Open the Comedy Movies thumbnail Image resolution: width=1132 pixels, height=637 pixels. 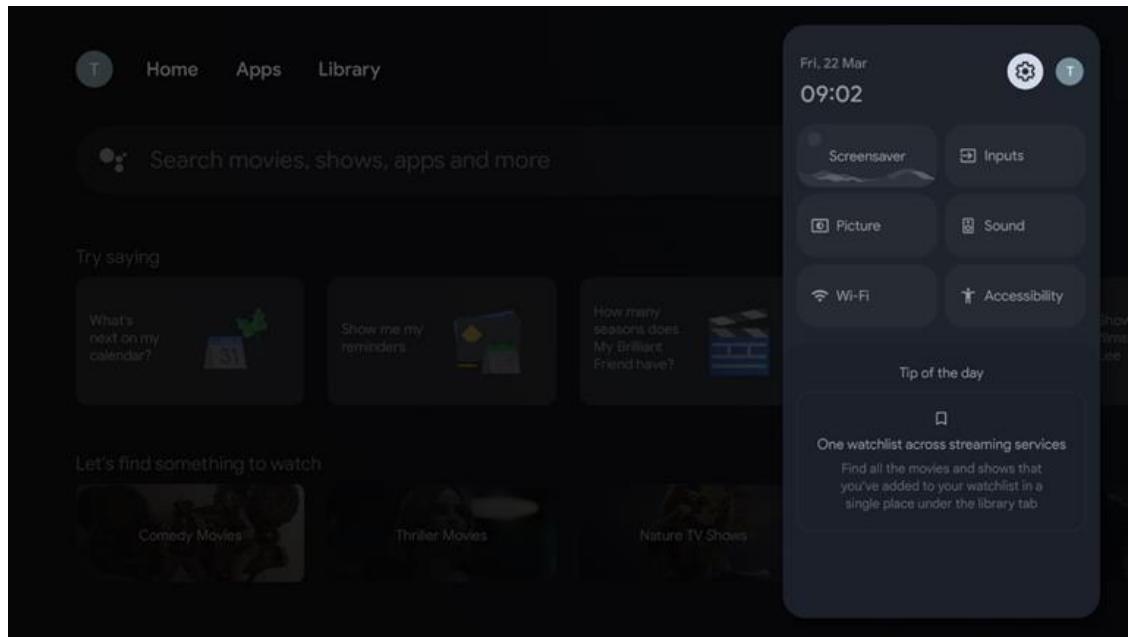coord(190,534)
